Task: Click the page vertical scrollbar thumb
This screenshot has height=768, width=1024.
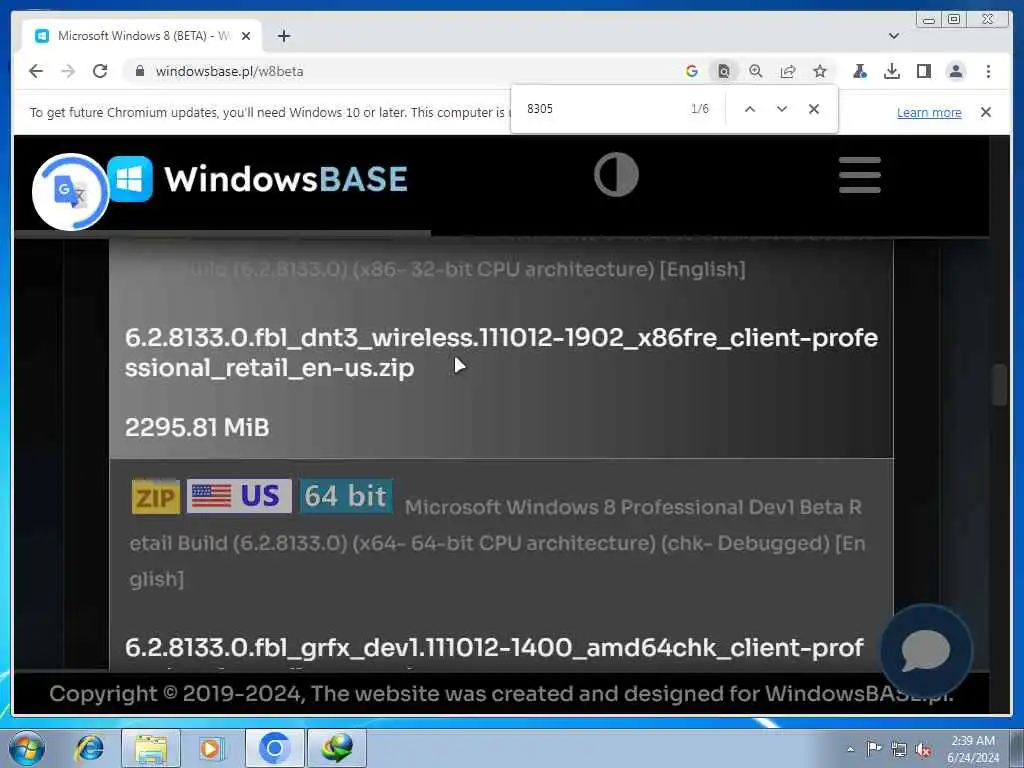Action: pos(1000,385)
